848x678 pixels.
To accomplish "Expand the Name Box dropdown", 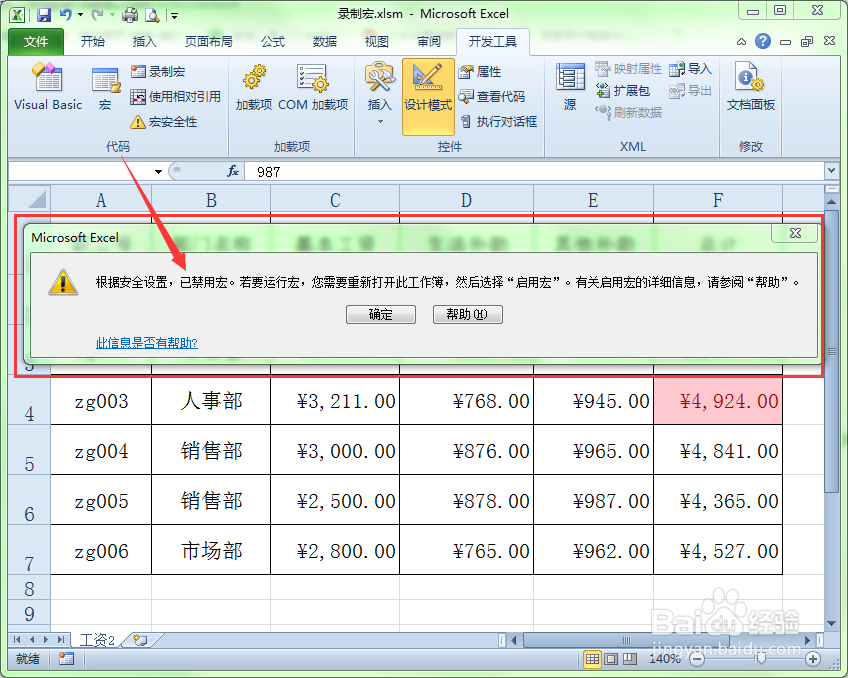I will (158, 172).
